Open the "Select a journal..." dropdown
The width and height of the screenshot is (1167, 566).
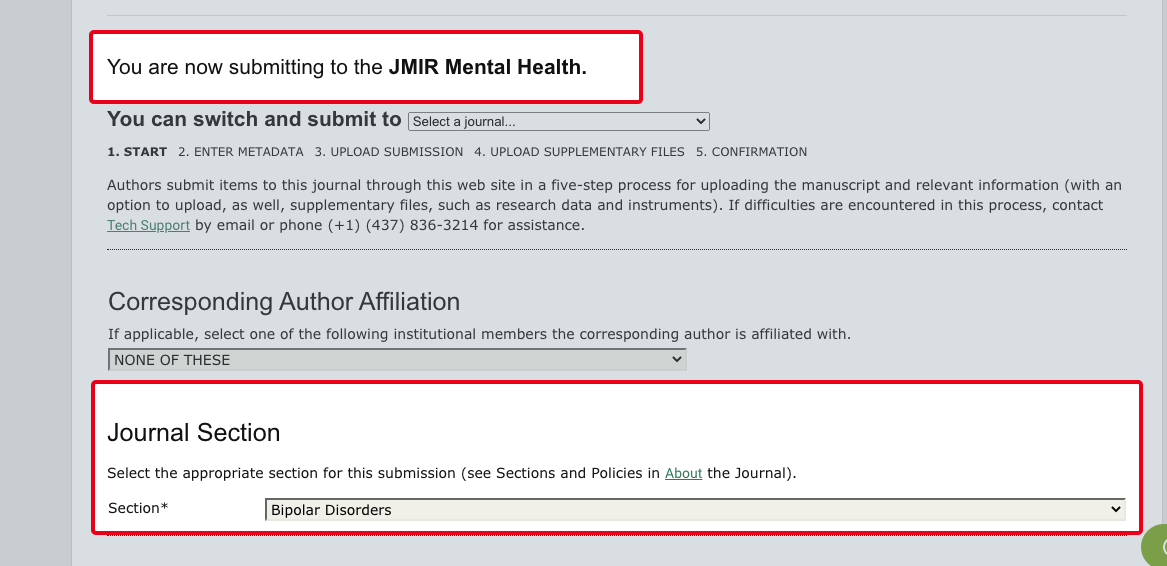[x=558, y=121]
